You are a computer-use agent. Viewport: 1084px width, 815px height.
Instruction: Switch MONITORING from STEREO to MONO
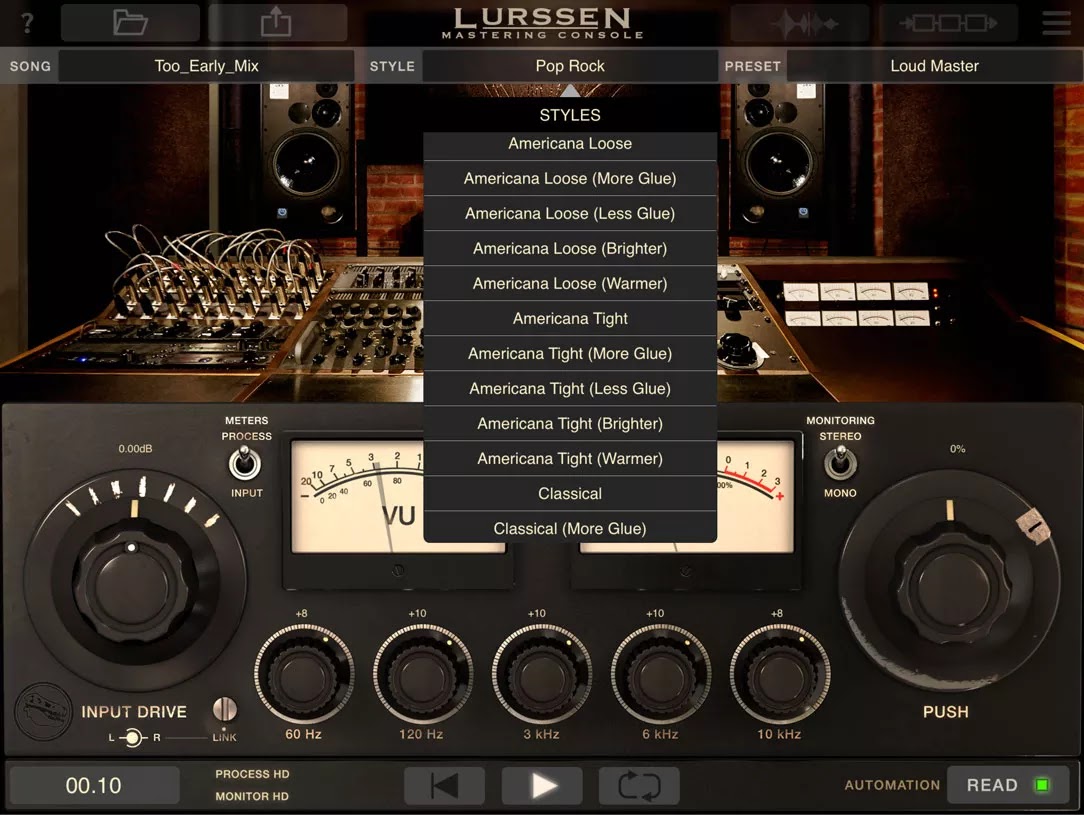pos(840,463)
